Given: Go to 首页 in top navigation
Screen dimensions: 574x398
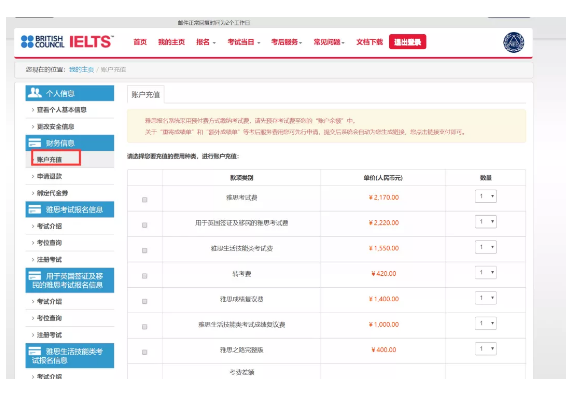Looking at the screenshot, I should pos(140,42).
